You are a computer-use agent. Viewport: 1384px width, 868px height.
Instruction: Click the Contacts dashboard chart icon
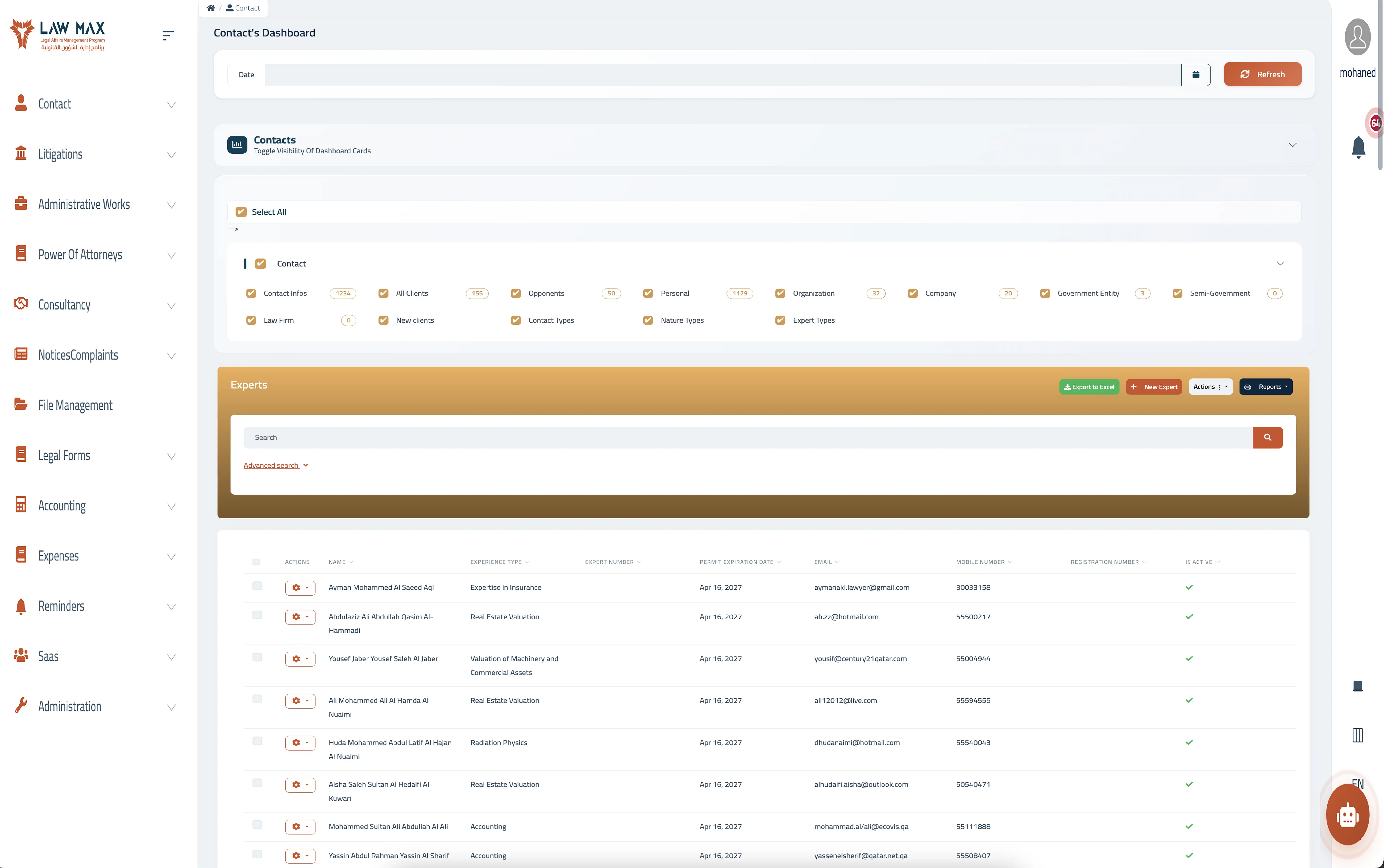tap(237, 145)
